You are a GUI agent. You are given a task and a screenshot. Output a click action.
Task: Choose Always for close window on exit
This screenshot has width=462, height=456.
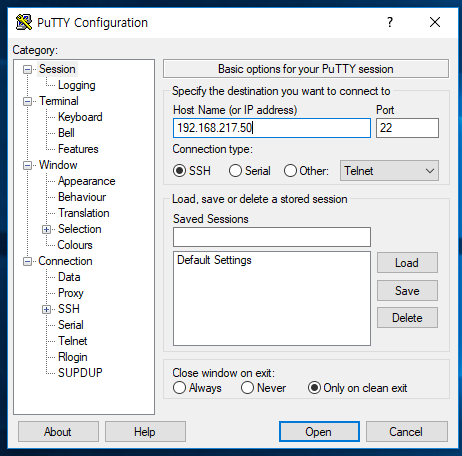point(179,388)
